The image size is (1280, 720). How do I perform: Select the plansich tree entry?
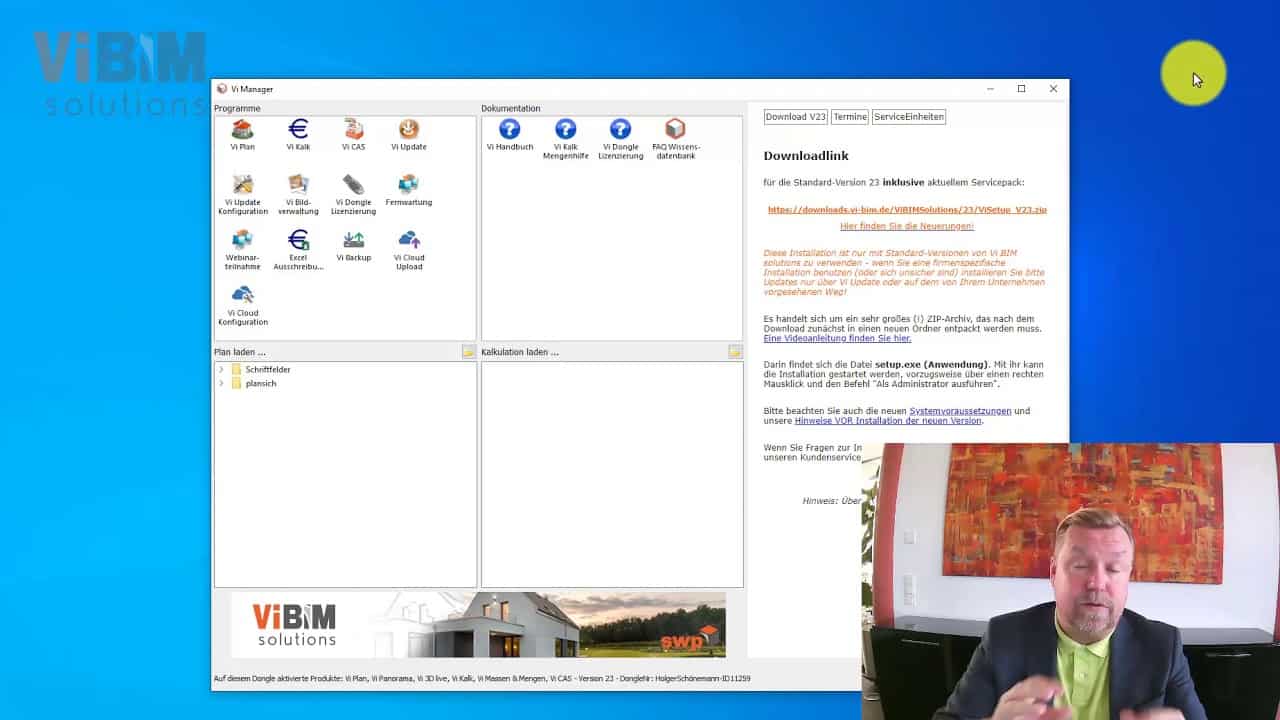(260, 384)
